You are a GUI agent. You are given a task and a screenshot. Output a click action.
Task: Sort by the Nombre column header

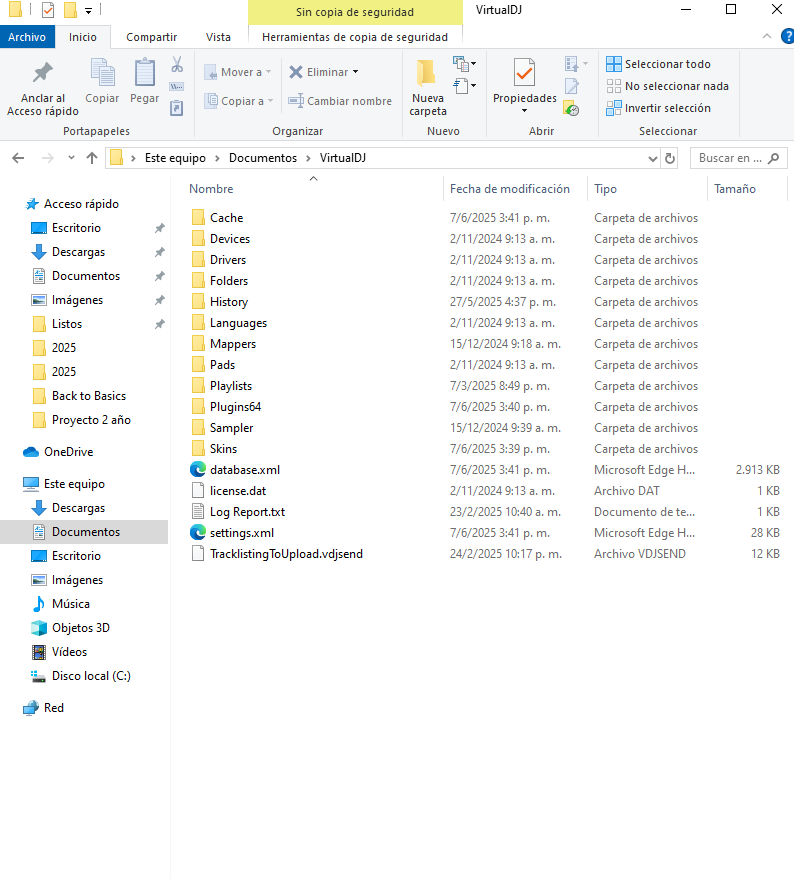pos(211,189)
